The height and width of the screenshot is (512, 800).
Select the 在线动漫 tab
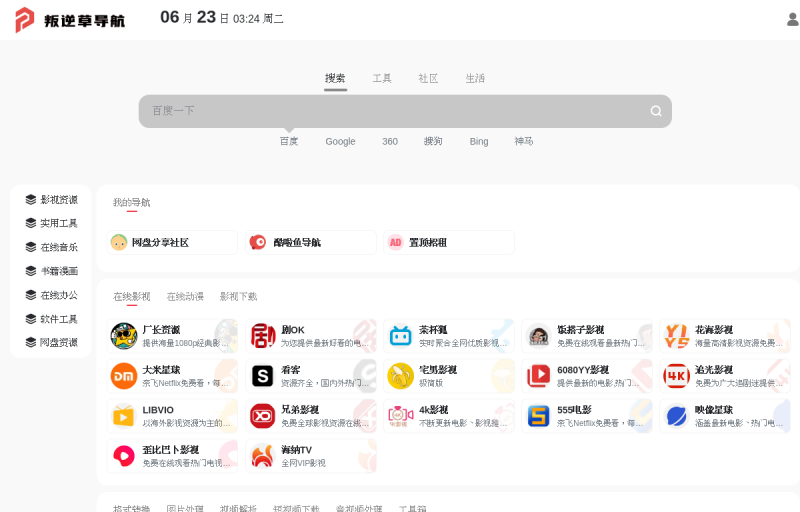click(185, 296)
